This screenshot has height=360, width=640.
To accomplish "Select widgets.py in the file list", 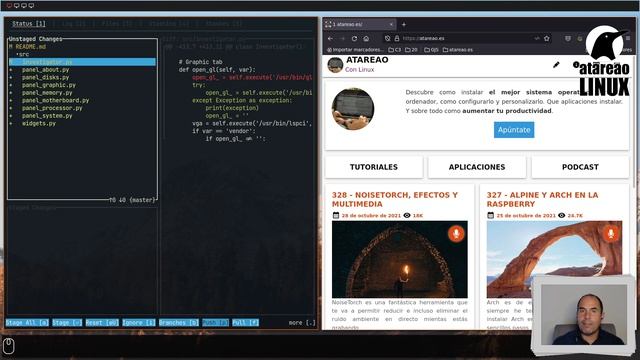I will (x=39, y=123).
